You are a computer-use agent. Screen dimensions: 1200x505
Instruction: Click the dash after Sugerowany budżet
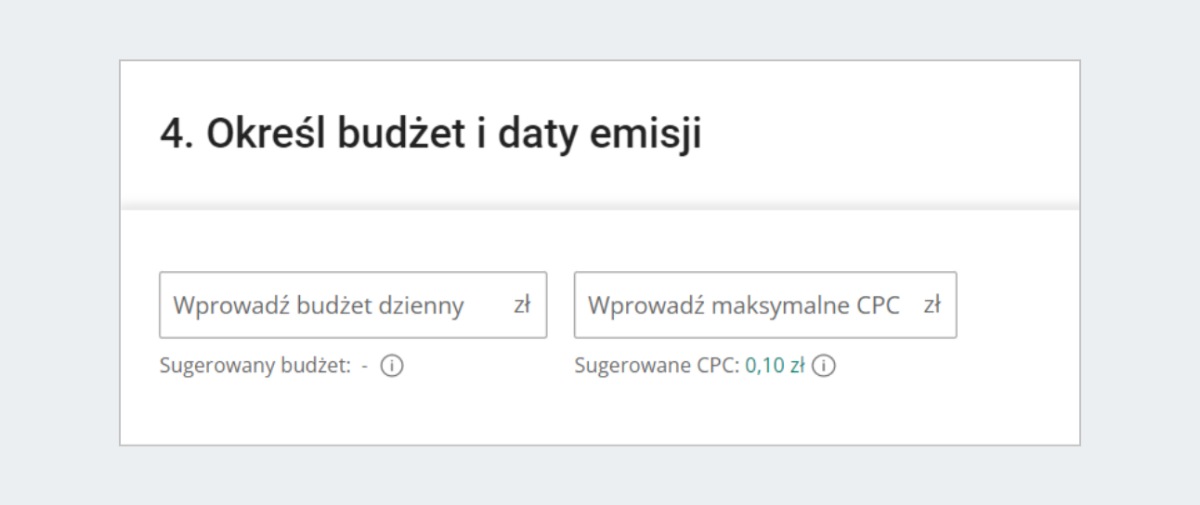[x=365, y=366]
